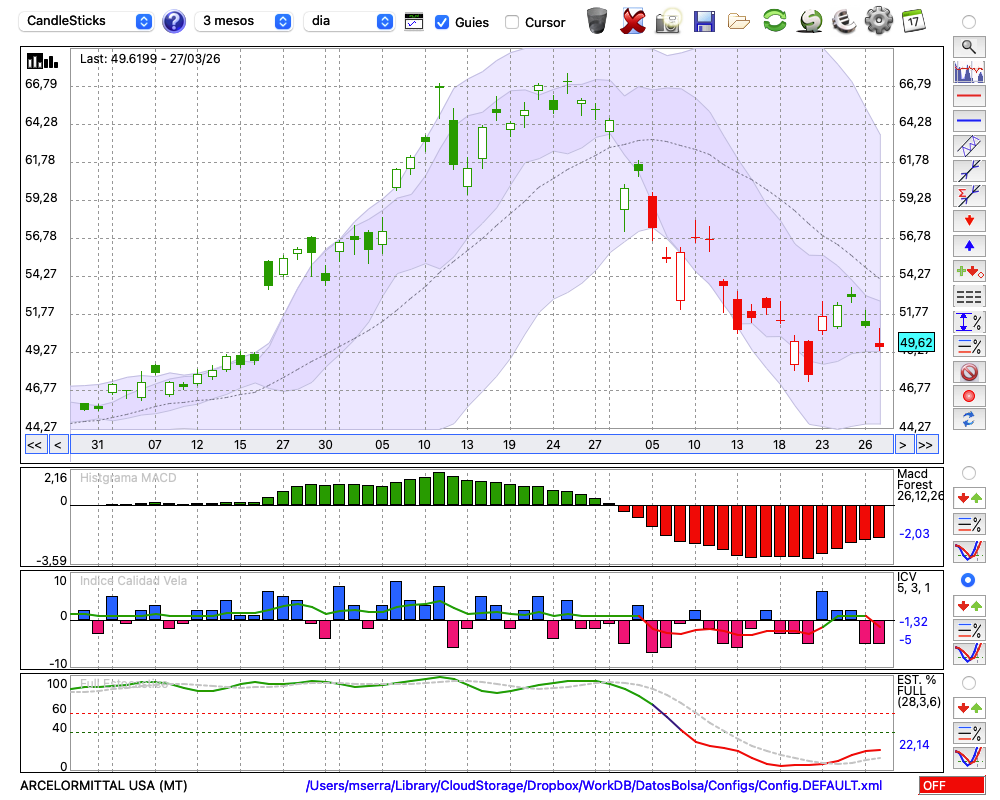
Task: Click the blue floppy disk save icon
Action: tap(704, 21)
